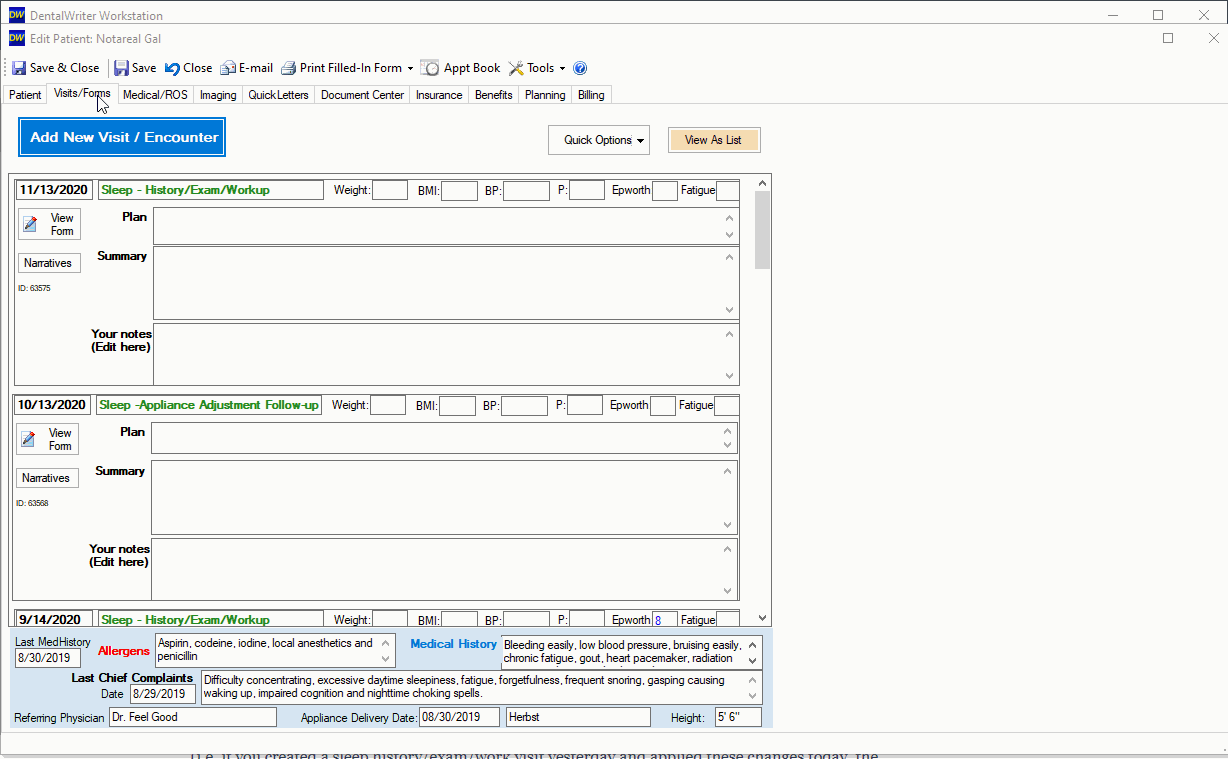Click Summary box for 10/13/2020 visit
The width and height of the screenshot is (1228, 759).
tap(444, 498)
